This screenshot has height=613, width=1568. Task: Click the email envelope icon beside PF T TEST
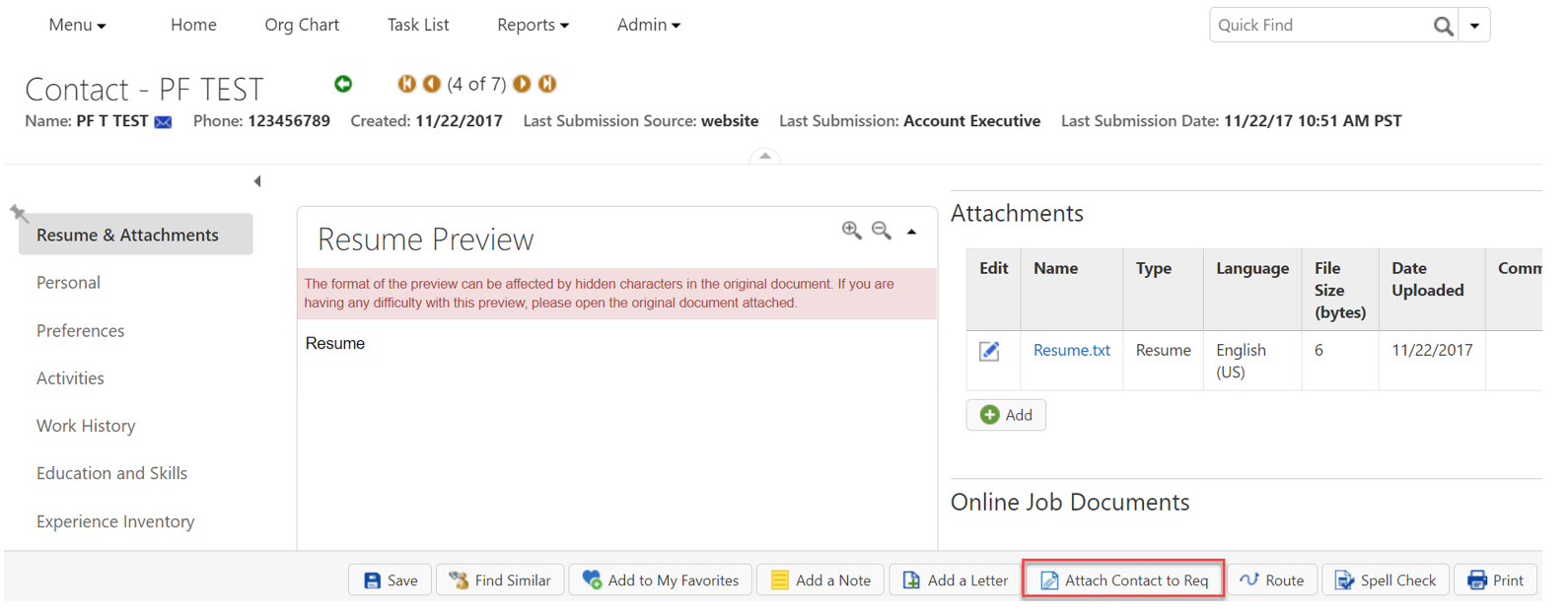[x=164, y=122]
